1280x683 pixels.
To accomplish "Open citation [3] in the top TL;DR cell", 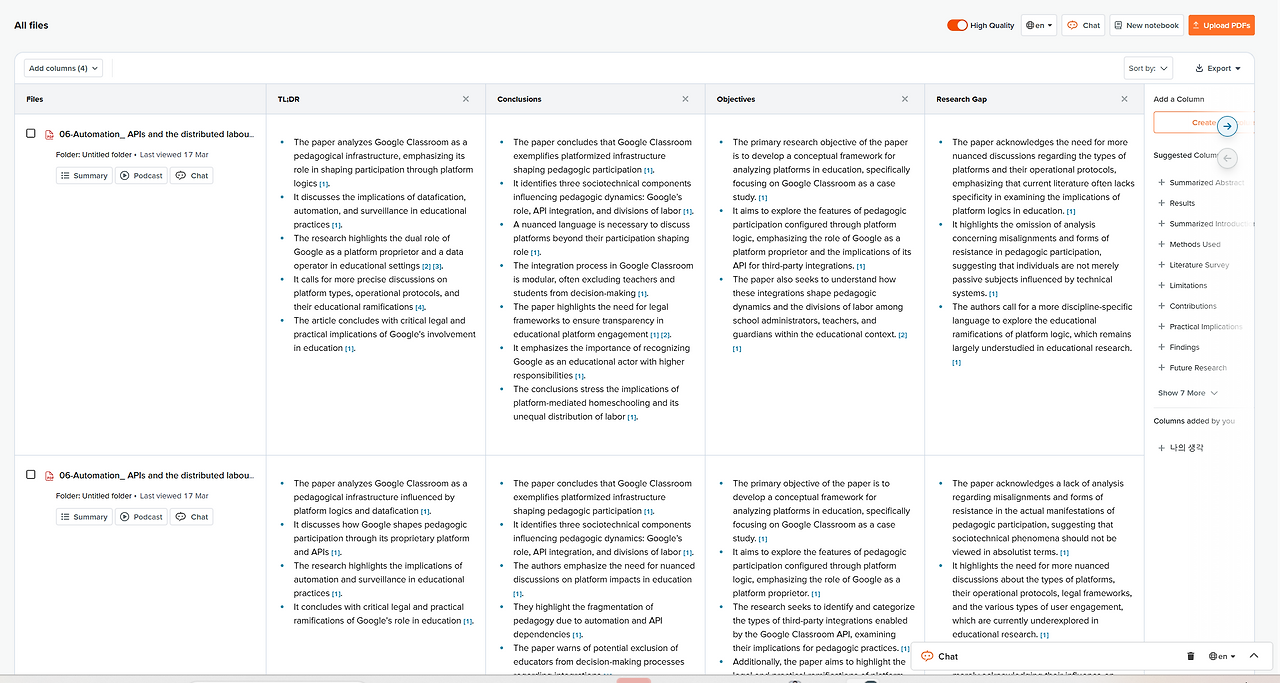I will tap(437, 267).
